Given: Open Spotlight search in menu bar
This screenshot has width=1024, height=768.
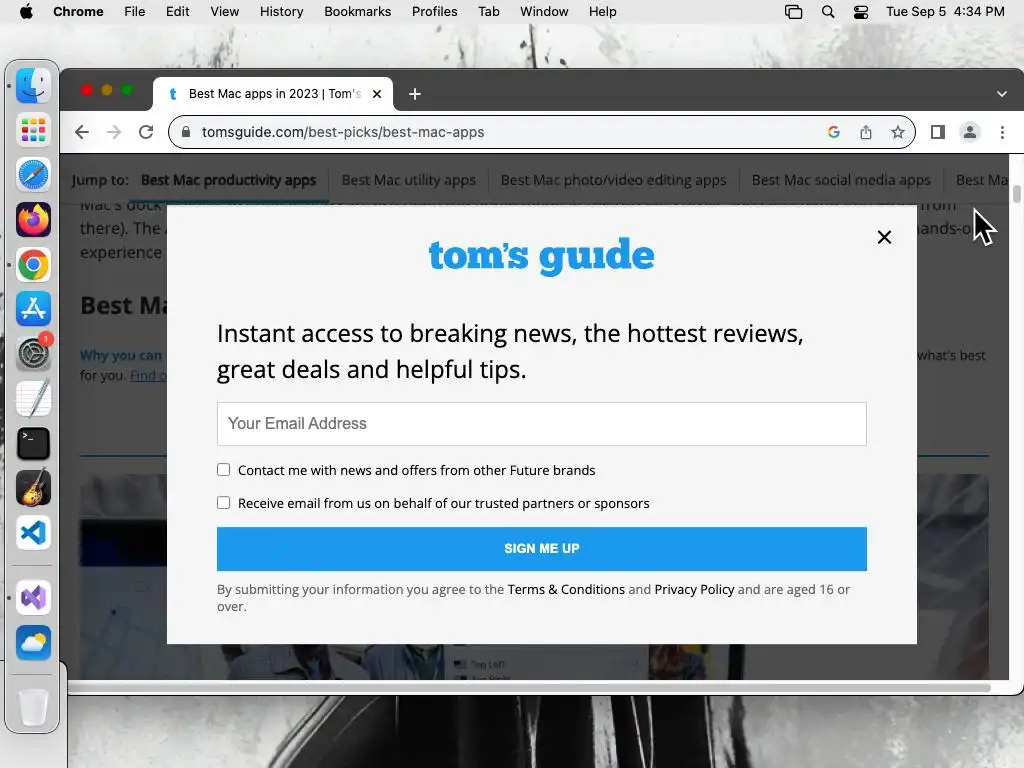Looking at the screenshot, I should point(827,12).
